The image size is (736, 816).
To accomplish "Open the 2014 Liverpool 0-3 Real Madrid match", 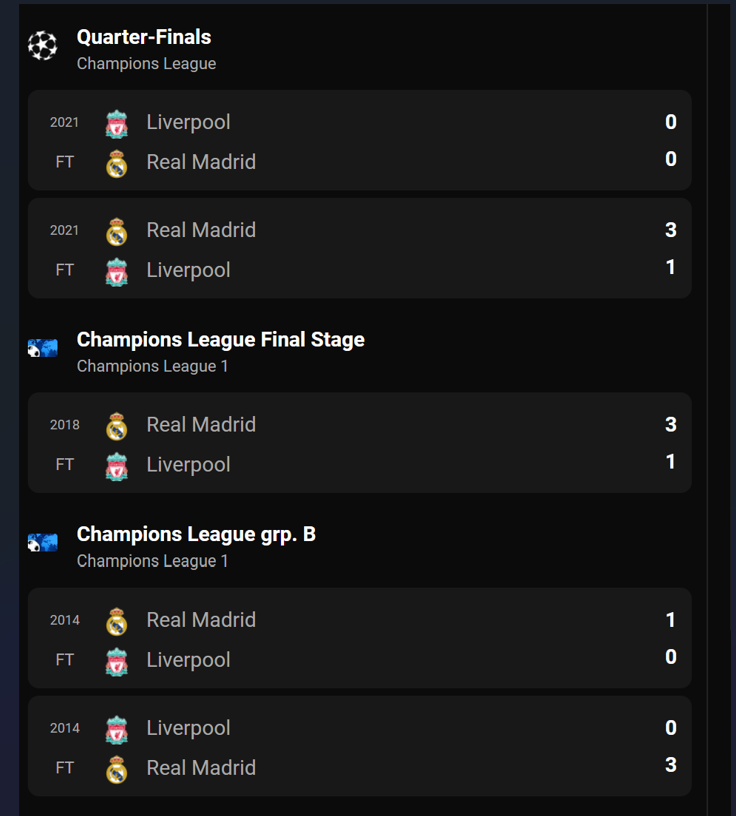I will 400,746.
